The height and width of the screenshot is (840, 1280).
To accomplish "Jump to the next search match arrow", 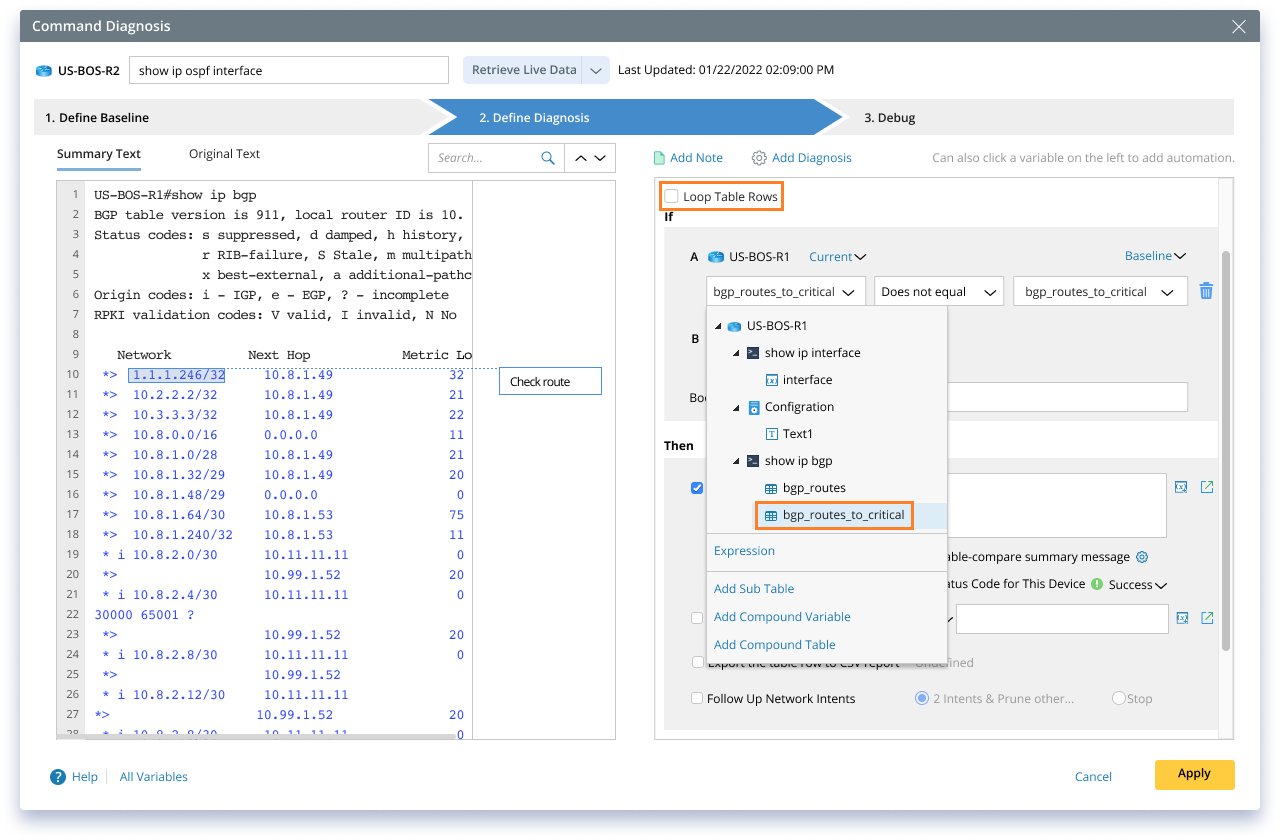I will (599, 158).
